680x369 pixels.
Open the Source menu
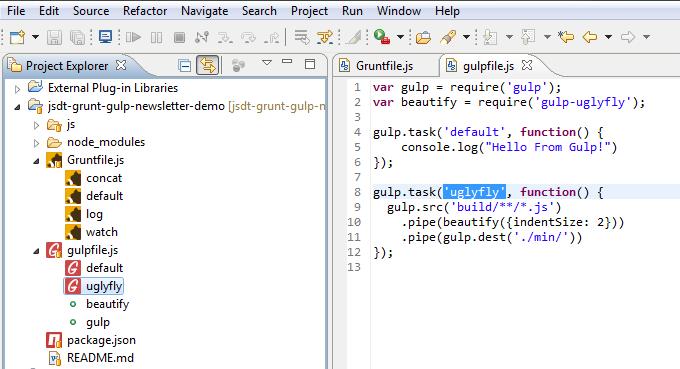[91, 10]
